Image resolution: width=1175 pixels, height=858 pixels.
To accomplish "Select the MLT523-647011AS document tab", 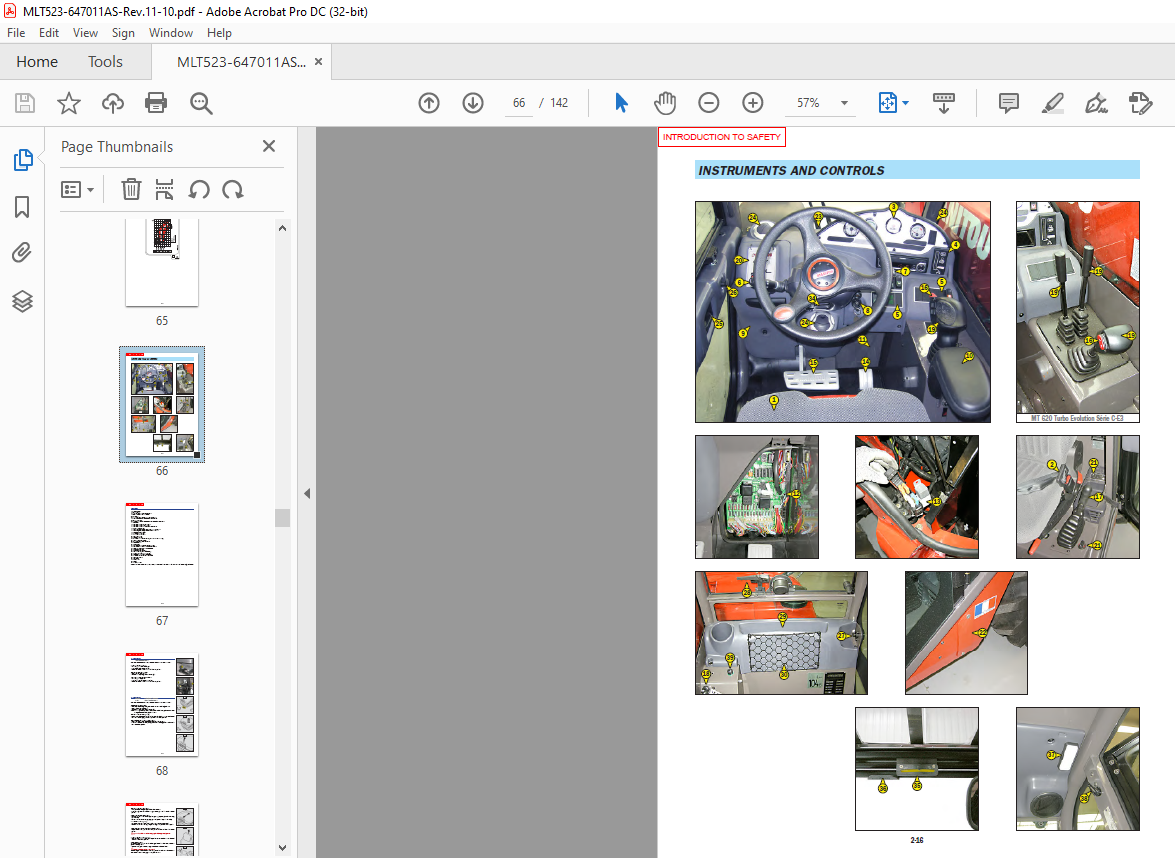I will coord(241,62).
